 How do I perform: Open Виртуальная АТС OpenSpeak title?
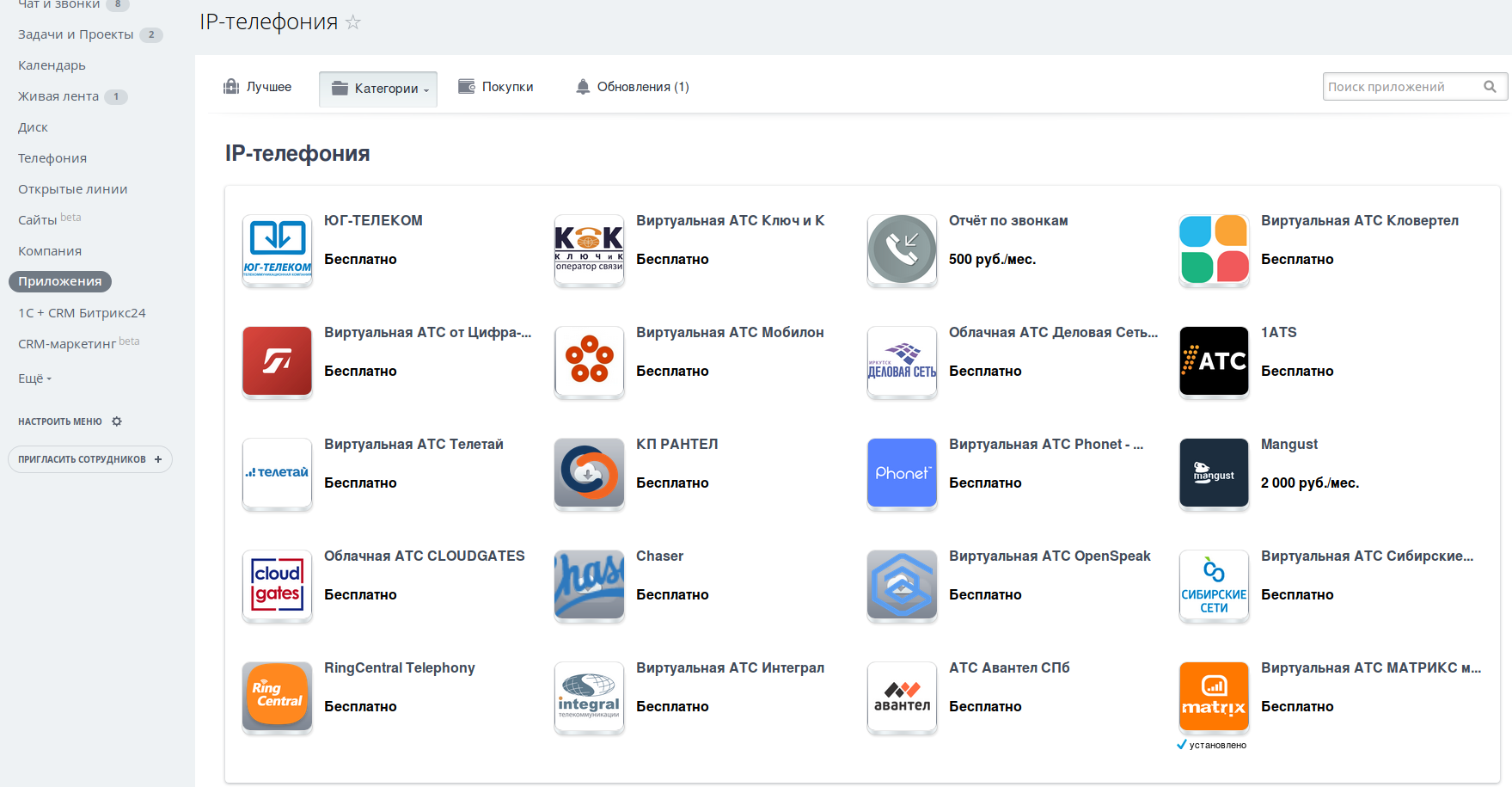[x=1050, y=556]
